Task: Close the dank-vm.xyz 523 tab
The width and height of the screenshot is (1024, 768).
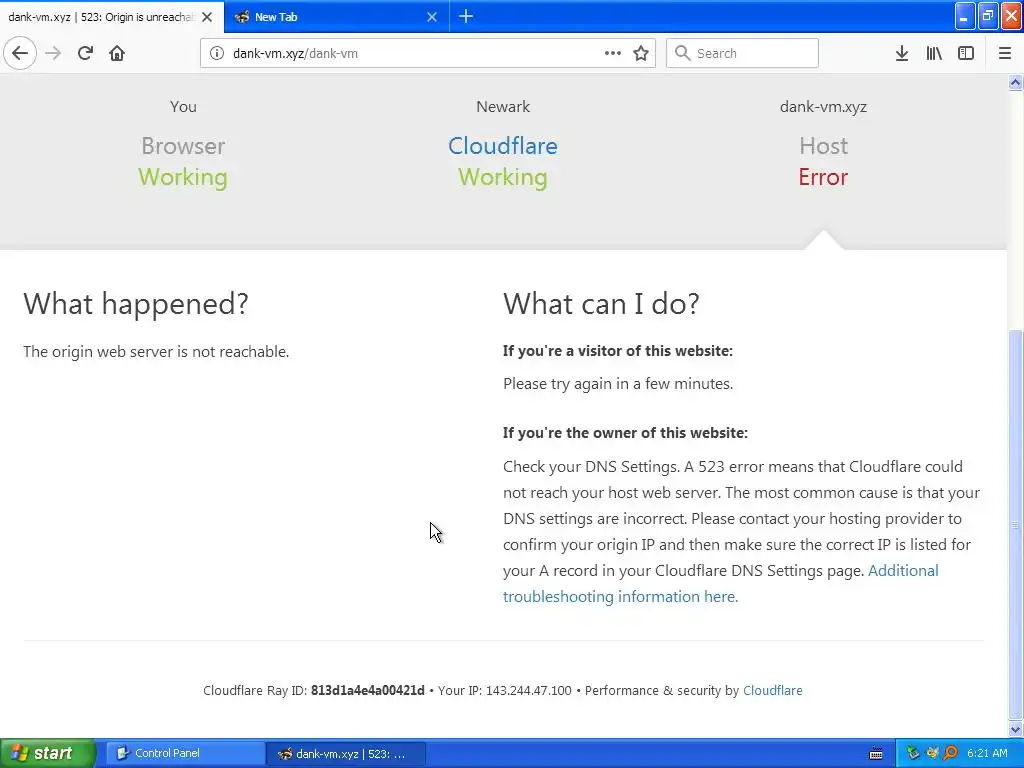Action: tap(207, 17)
